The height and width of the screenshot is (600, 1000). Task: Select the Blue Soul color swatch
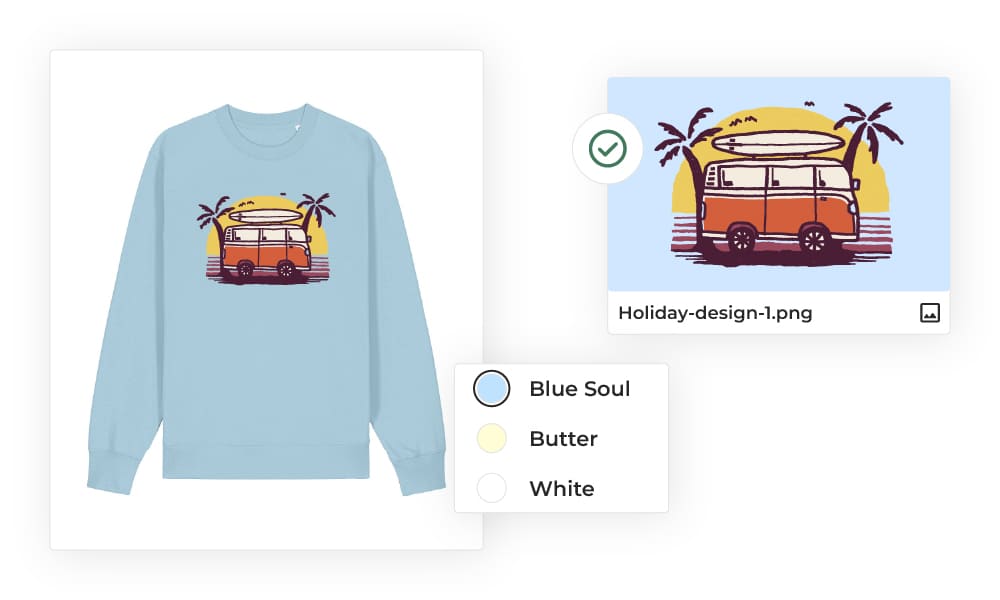pos(492,388)
